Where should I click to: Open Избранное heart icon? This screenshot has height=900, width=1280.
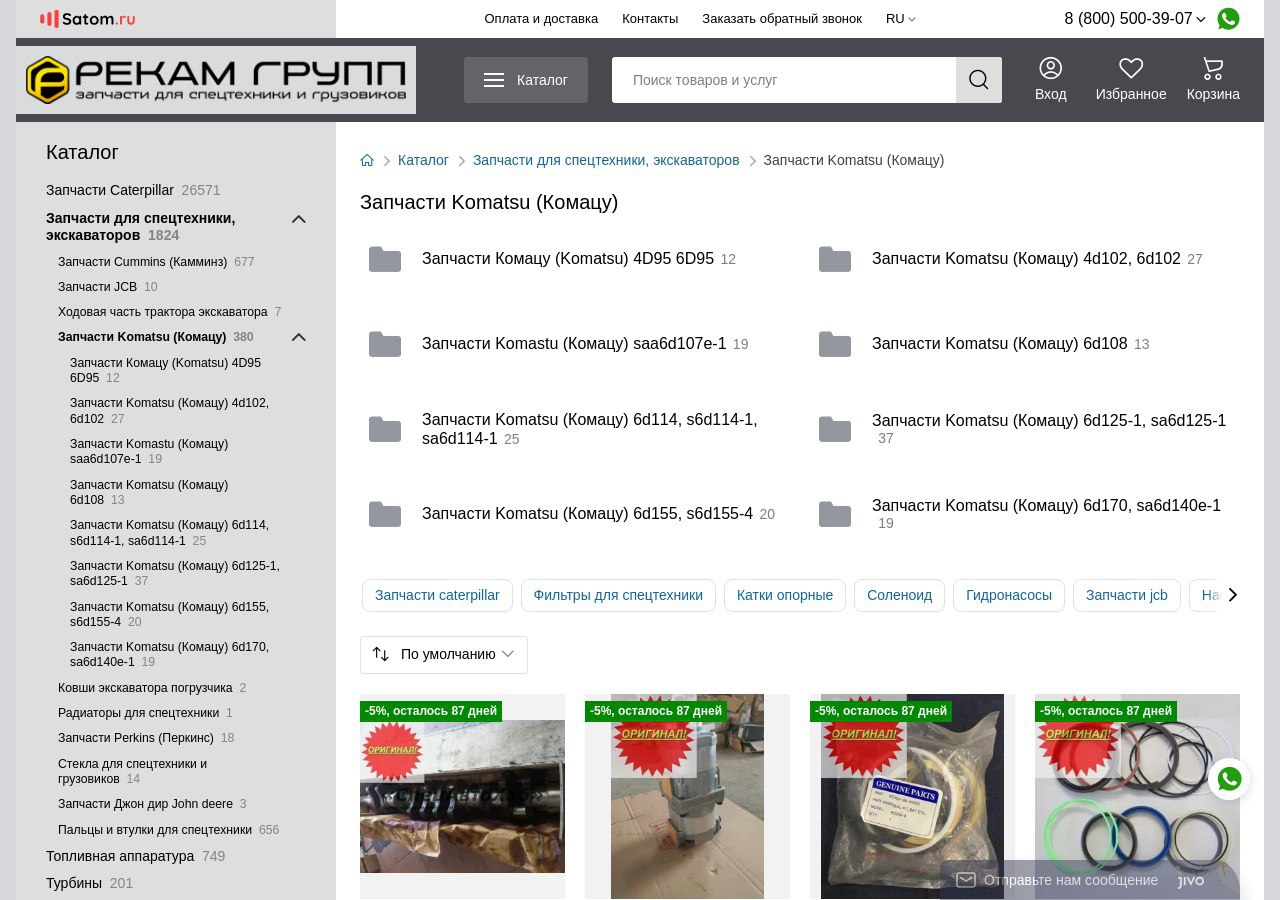coord(1131,68)
